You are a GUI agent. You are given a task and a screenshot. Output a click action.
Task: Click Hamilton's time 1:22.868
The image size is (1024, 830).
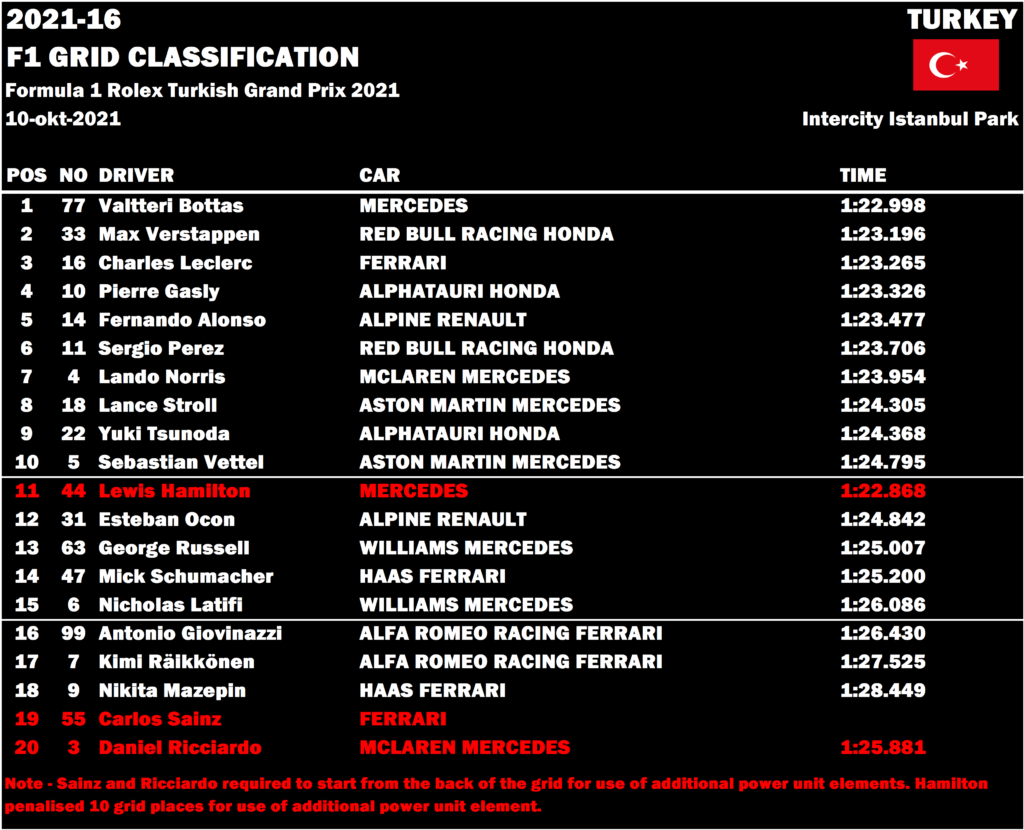click(882, 491)
